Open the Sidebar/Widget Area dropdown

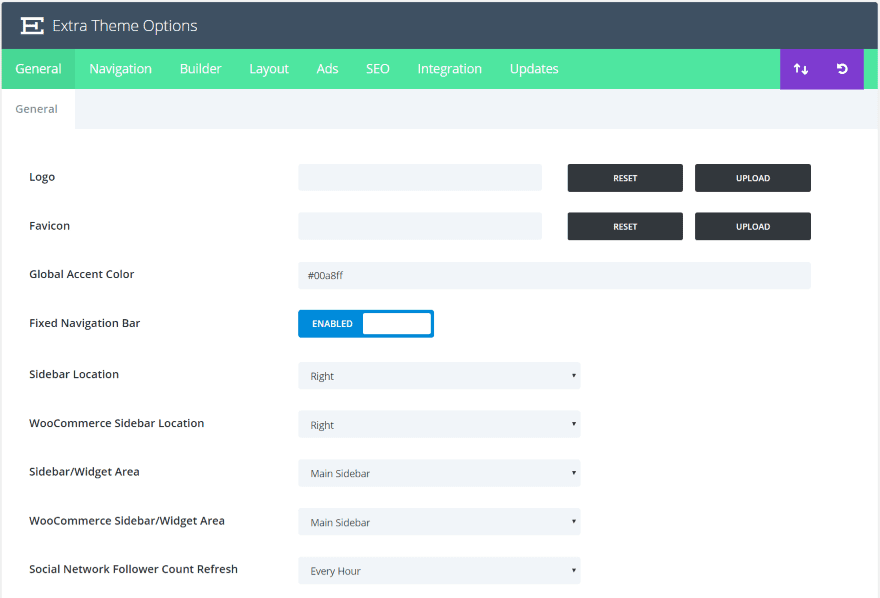tap(438, 473)
